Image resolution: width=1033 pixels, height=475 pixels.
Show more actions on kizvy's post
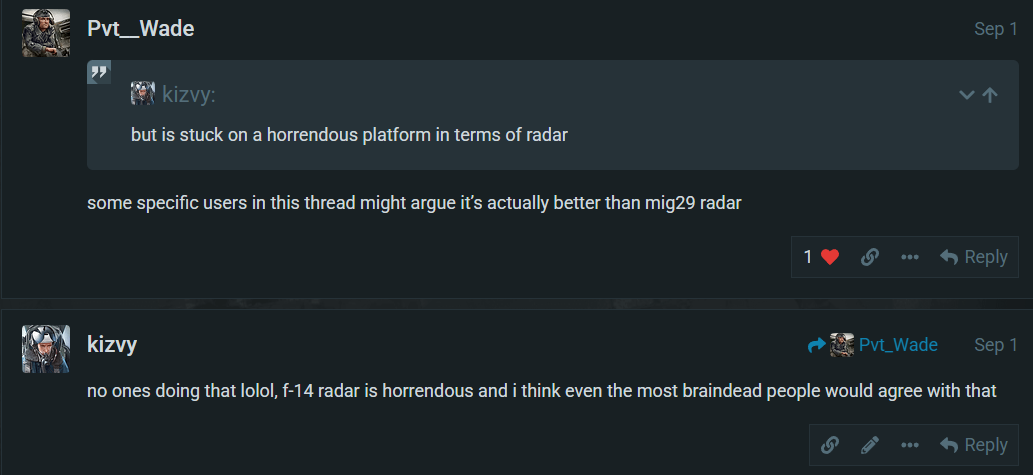coord(909,445)
